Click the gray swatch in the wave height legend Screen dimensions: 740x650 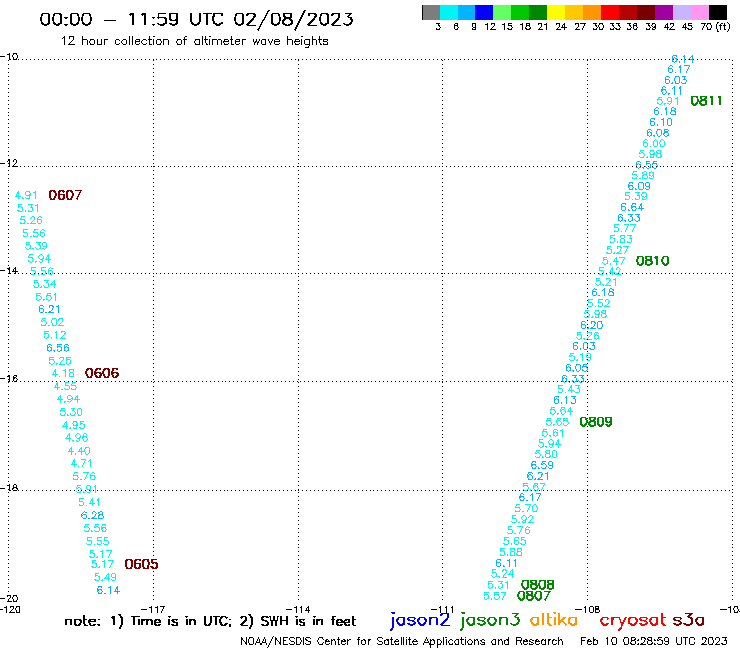431,12
